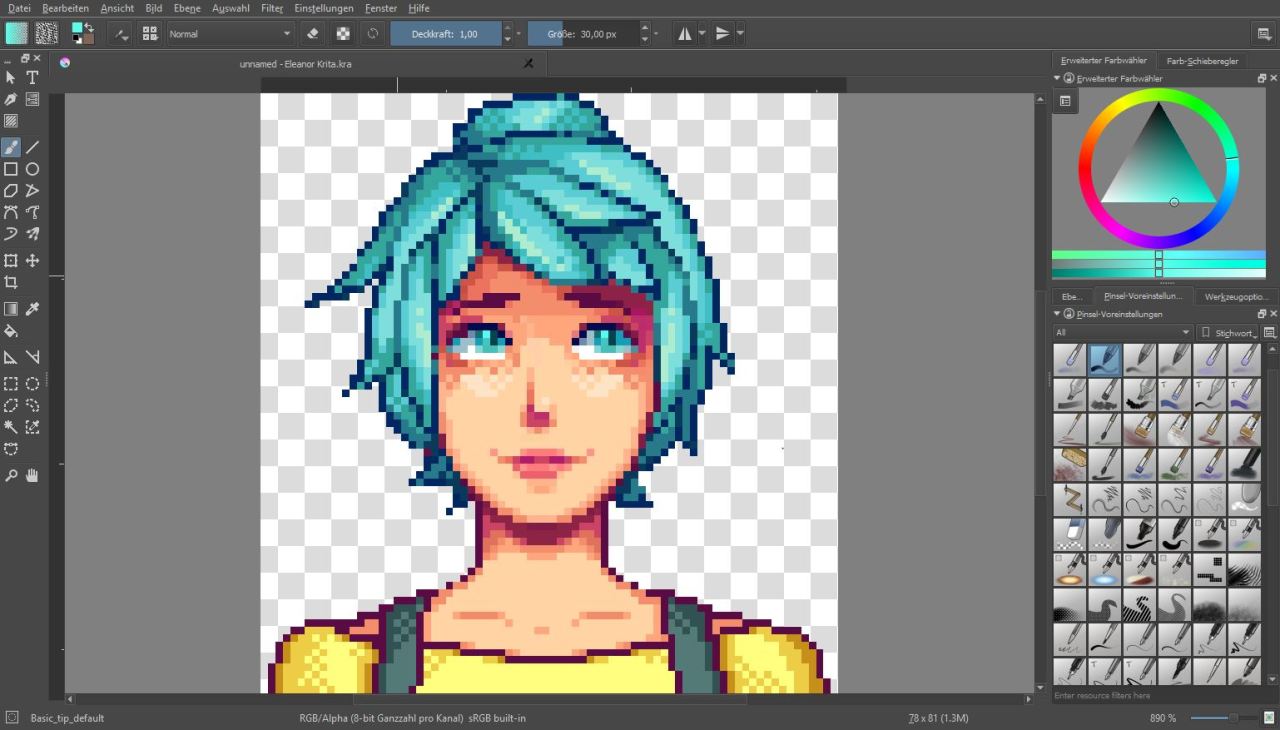Collapse the Erweiterter Farbwähler docker
Screen dimensions: 1280x730
click(1058, 78)
